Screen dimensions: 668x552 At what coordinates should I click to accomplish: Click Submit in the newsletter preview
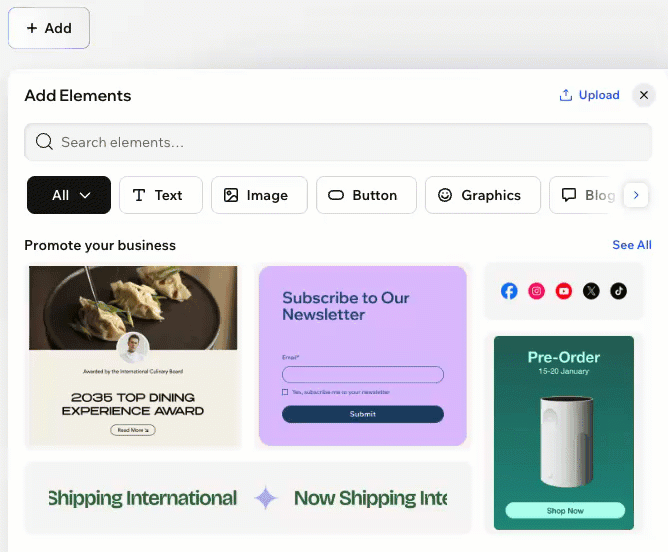click(x=363, y=414)
